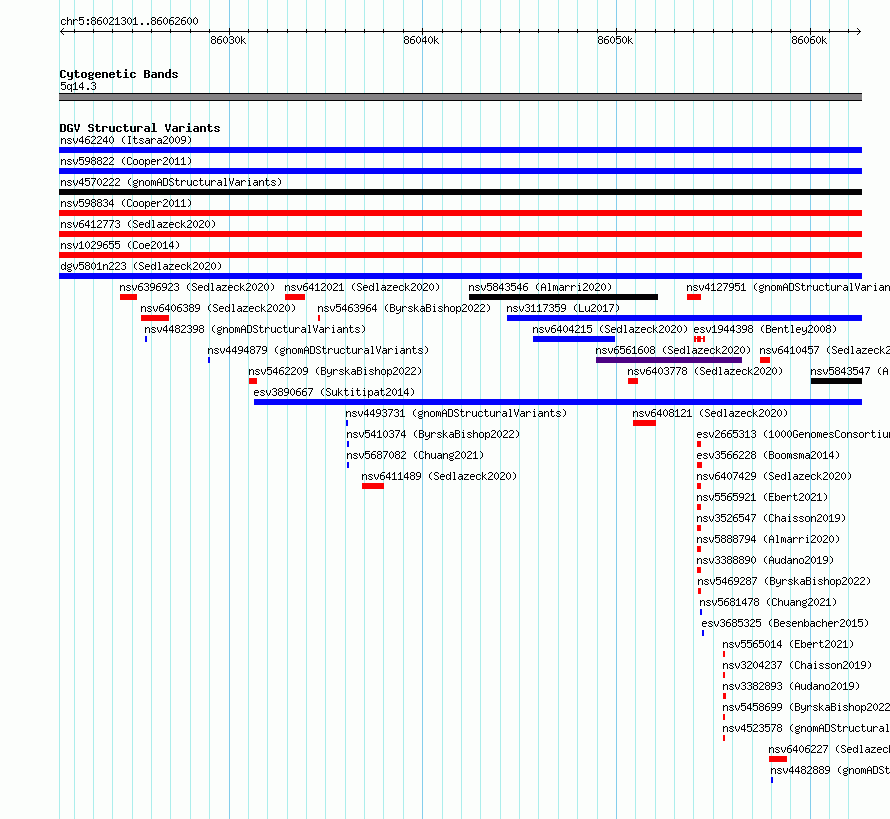Click the chr5:86021301..86062600 region label

[129, 21]
